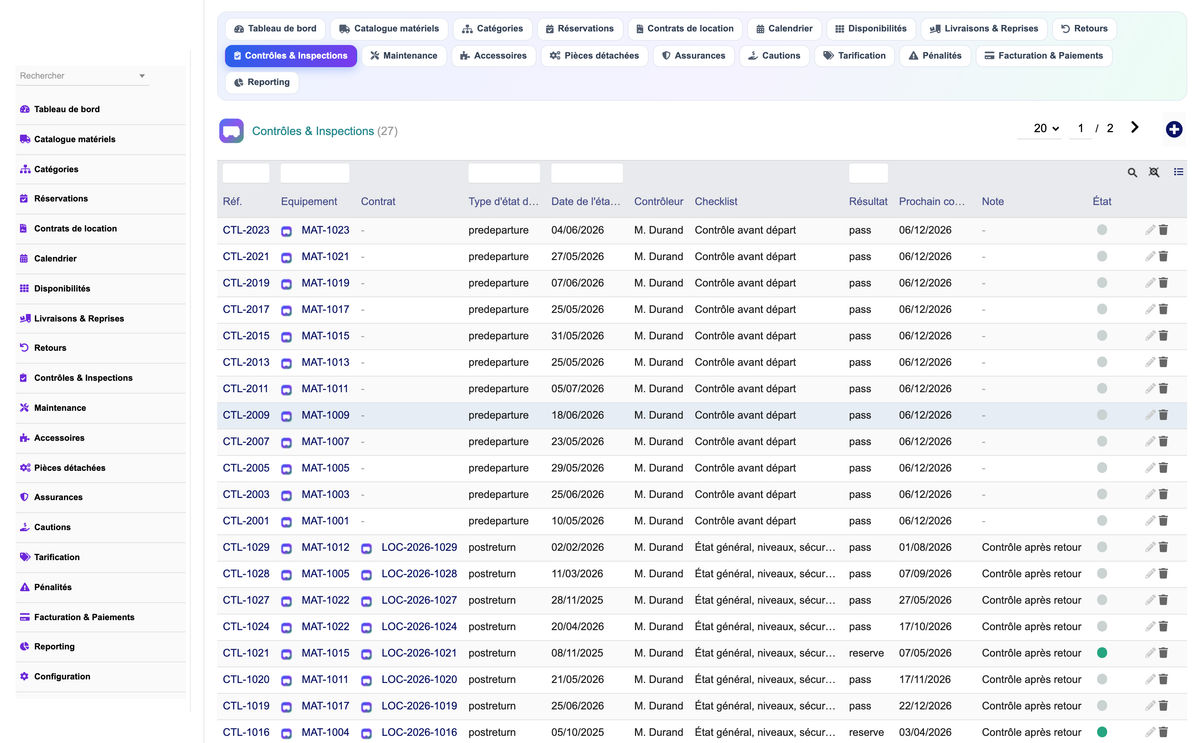Open the Rechercher sidebar dropdown

click(x=83, y=76)
